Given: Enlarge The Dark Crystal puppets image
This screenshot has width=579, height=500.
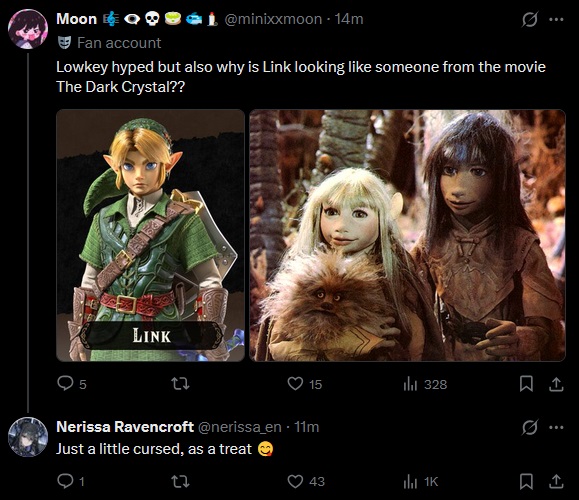Looking at the screenshot, I should [407, 235].
